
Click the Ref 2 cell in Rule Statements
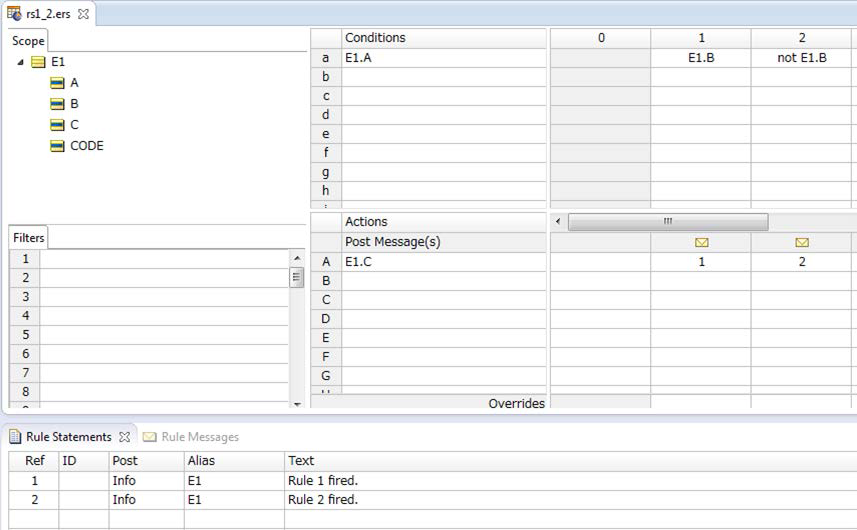pos(34,500)
